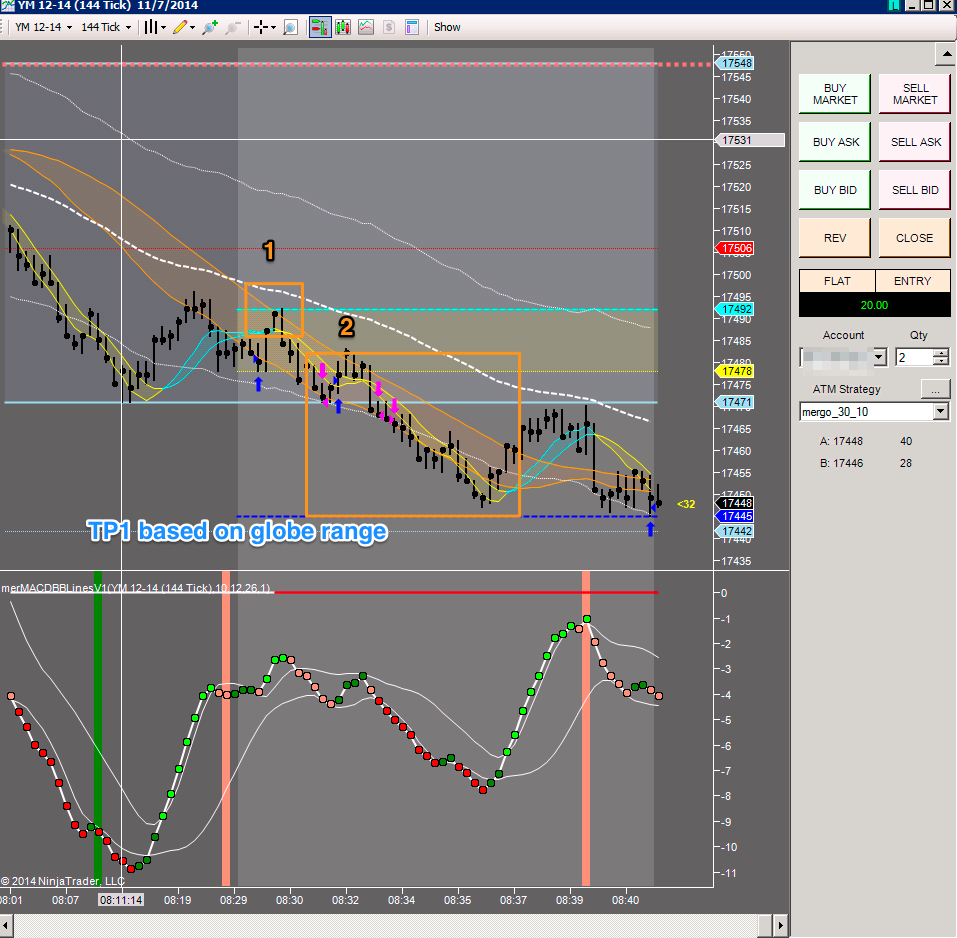
Task: Select the pencil drawing tools icon
Action: [180, 27]
